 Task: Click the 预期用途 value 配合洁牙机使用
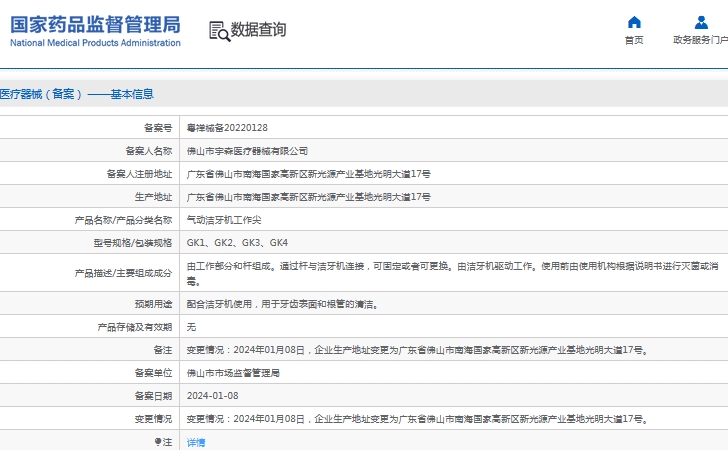(283, 304)
